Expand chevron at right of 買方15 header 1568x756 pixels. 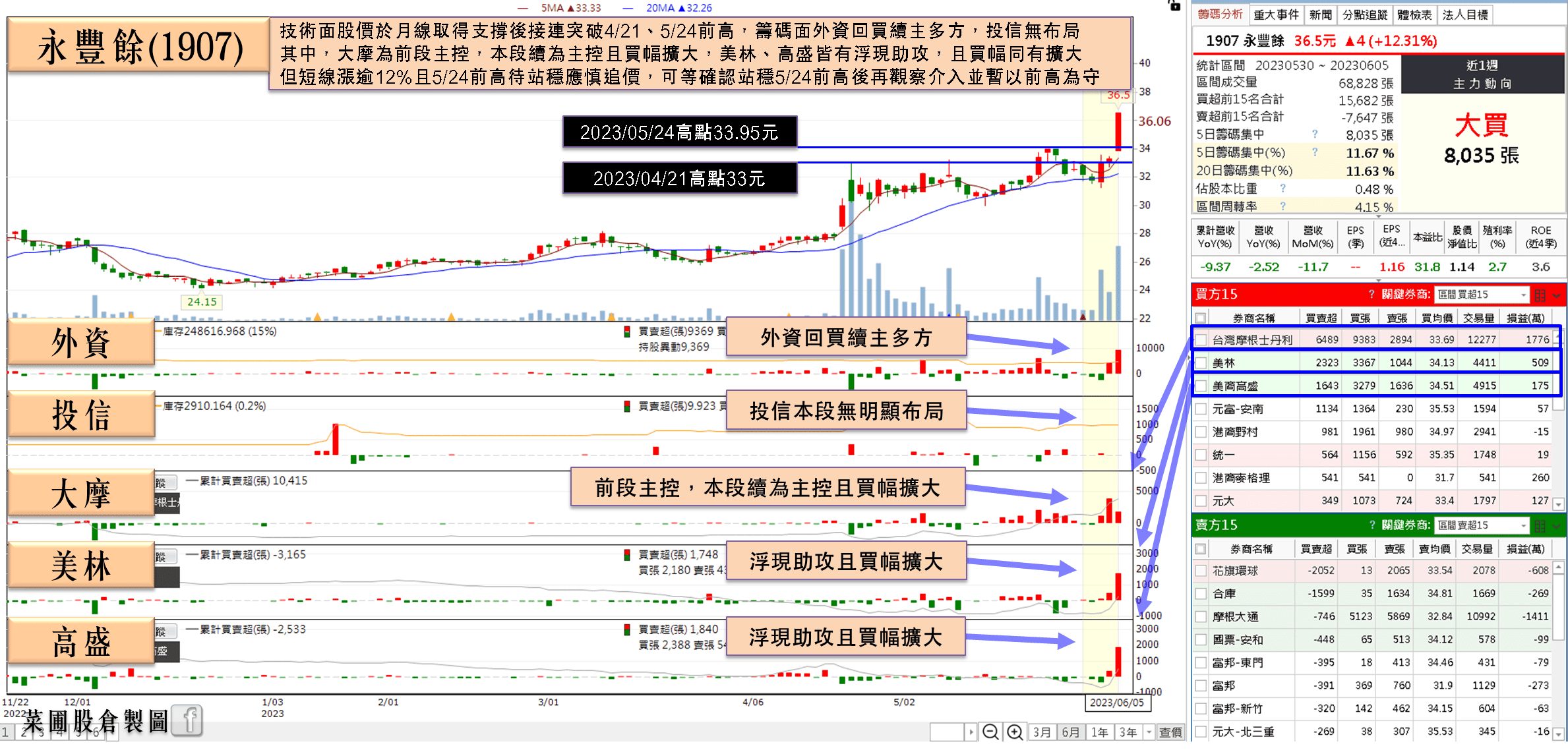(1557, 295)
